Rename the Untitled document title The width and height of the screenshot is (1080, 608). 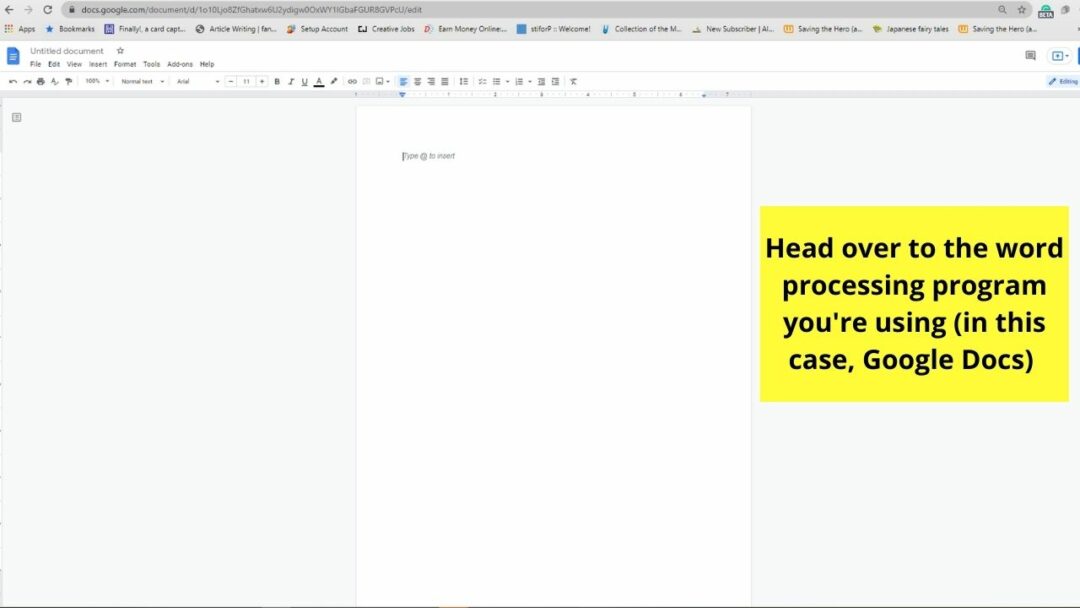tap(67, 51)
